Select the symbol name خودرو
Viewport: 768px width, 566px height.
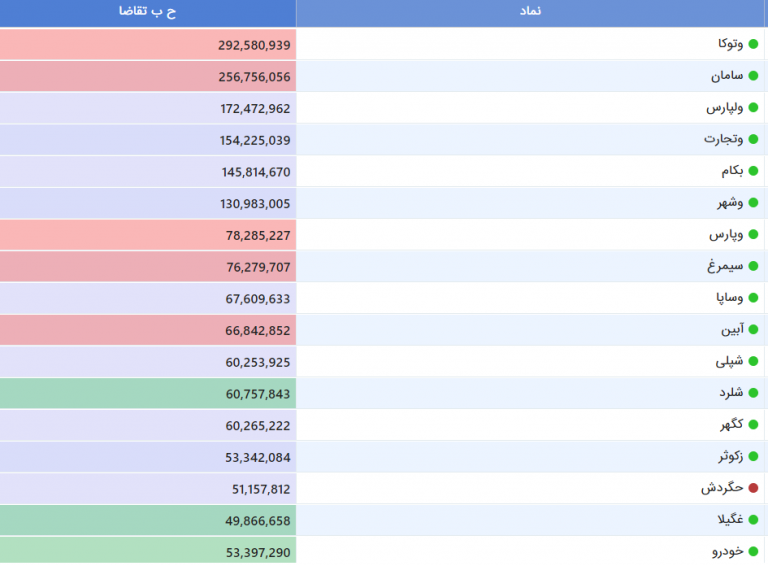click(727, 552)
